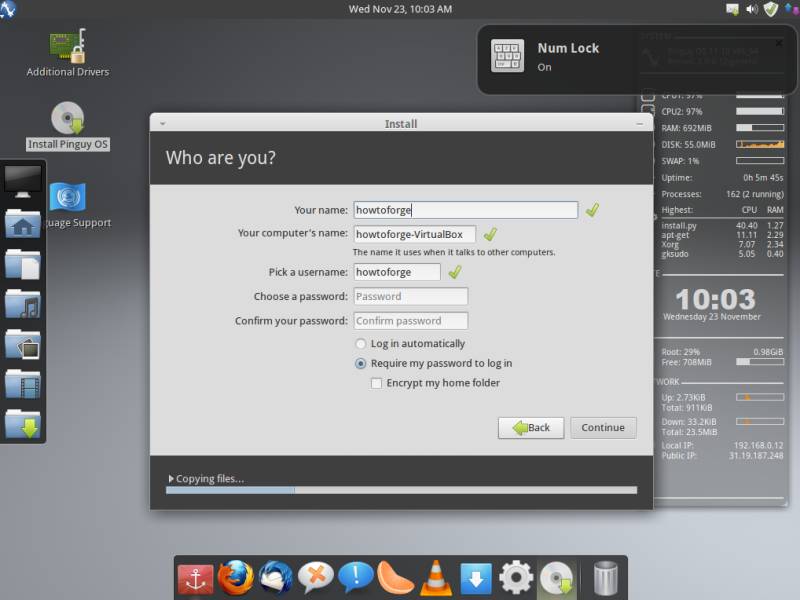Open the Additional Drivers desktop icon
800x600 pixels.
coord(68,53)
